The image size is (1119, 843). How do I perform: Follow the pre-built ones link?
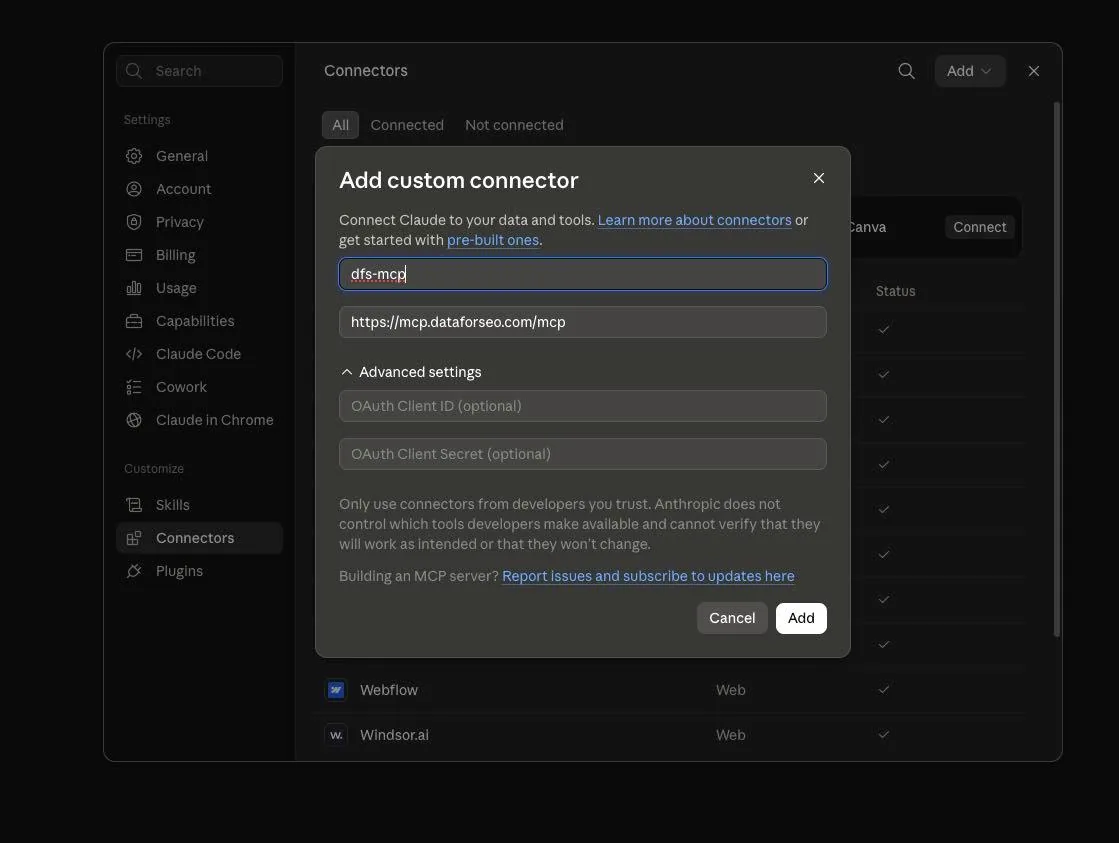pyautogui.click(x=492, y=240)
